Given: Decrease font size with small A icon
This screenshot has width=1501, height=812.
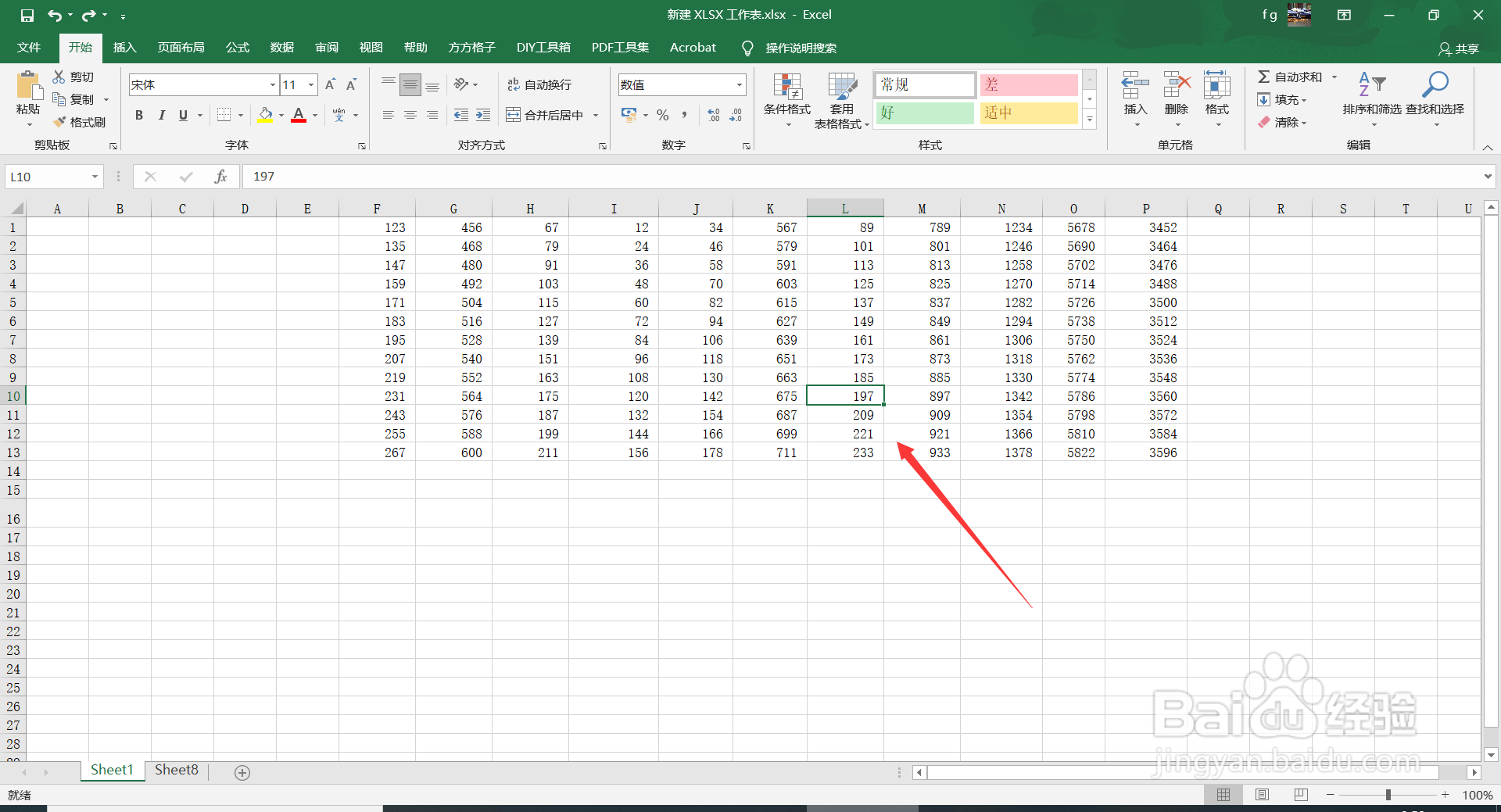Looking at the screenshot, I should [351, 84].
